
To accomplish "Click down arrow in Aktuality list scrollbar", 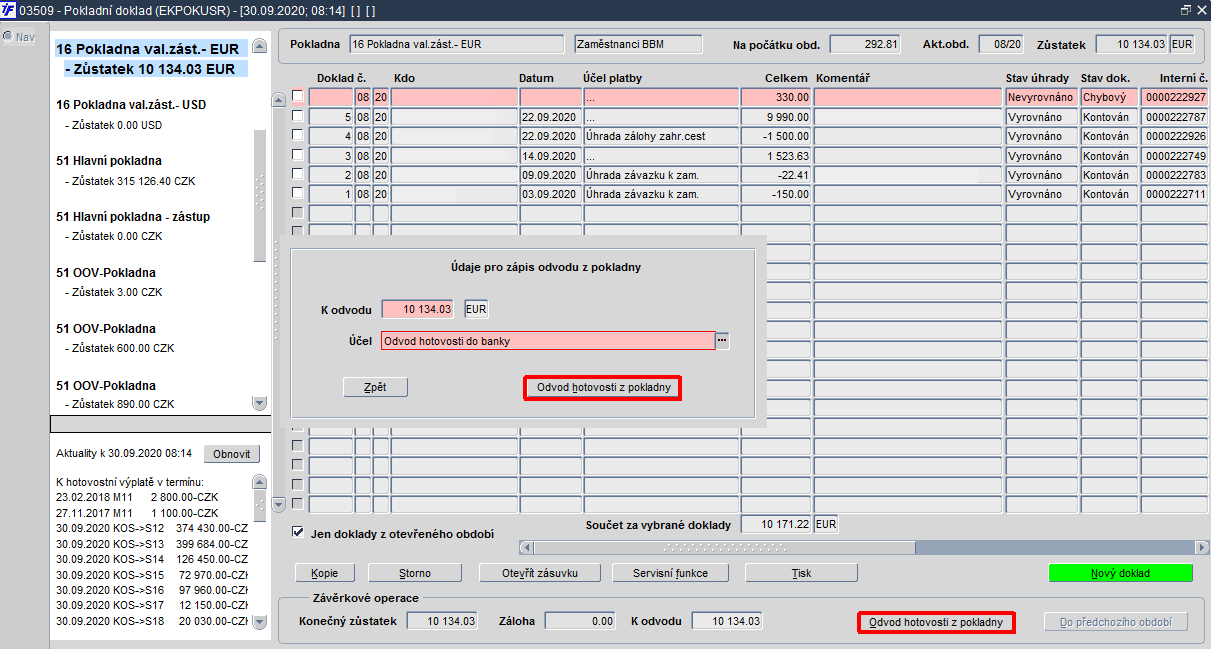I will 260,621.
